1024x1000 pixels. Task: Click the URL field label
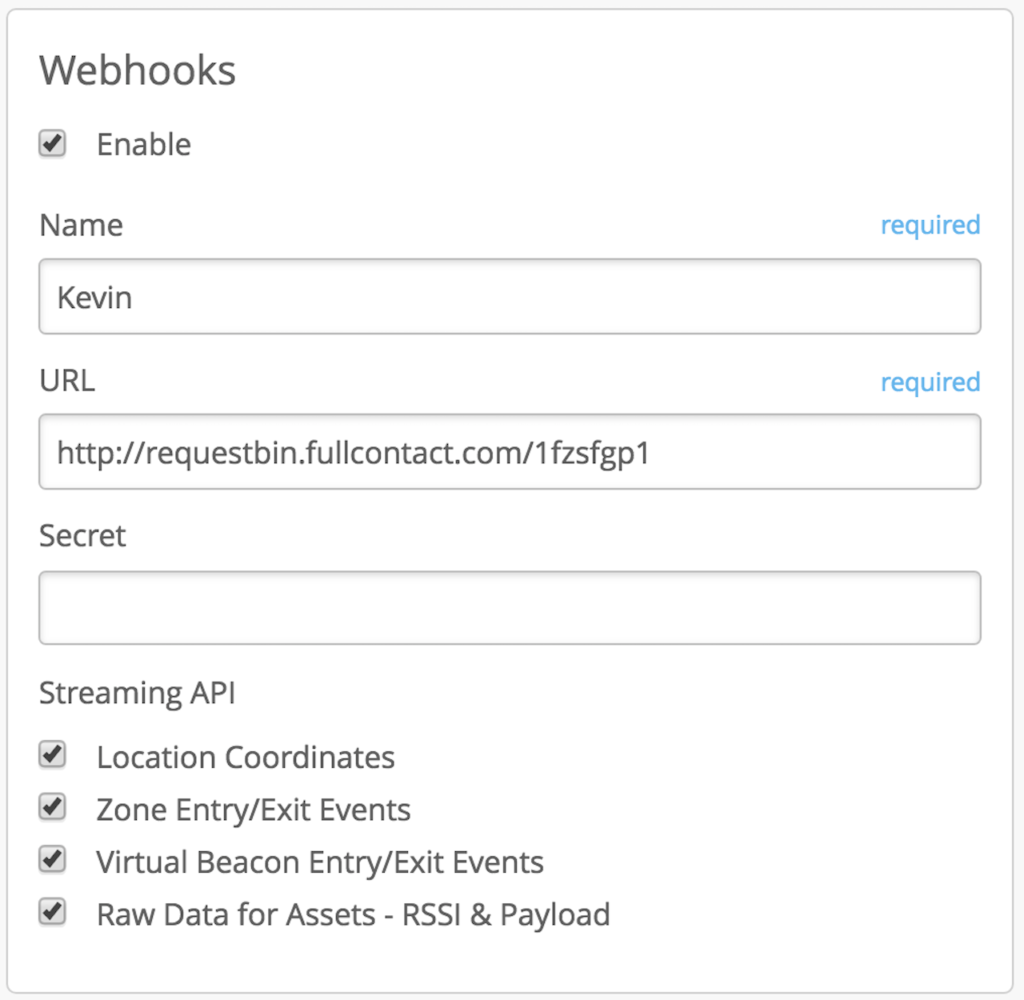pyautogui.click(x=66, y=381)
